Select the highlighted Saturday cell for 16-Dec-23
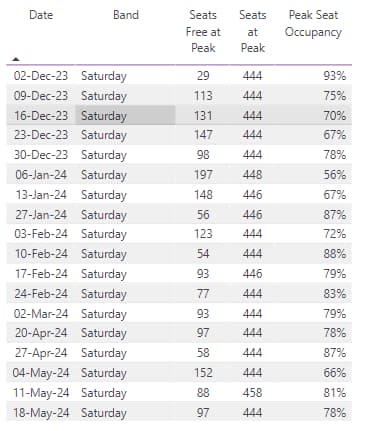Screen dimensions: 371x431 (x=125, y=116)
